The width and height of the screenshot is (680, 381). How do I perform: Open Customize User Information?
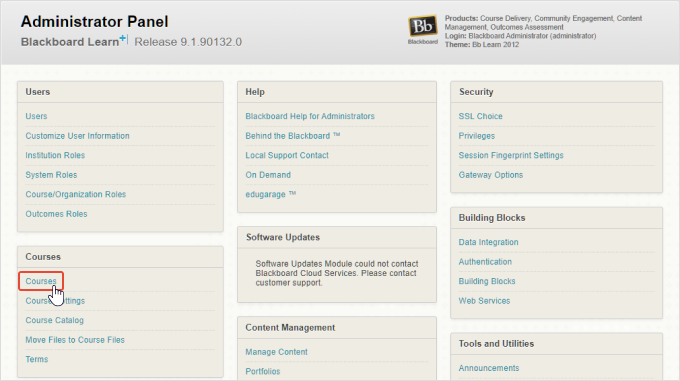coord(77,136)
